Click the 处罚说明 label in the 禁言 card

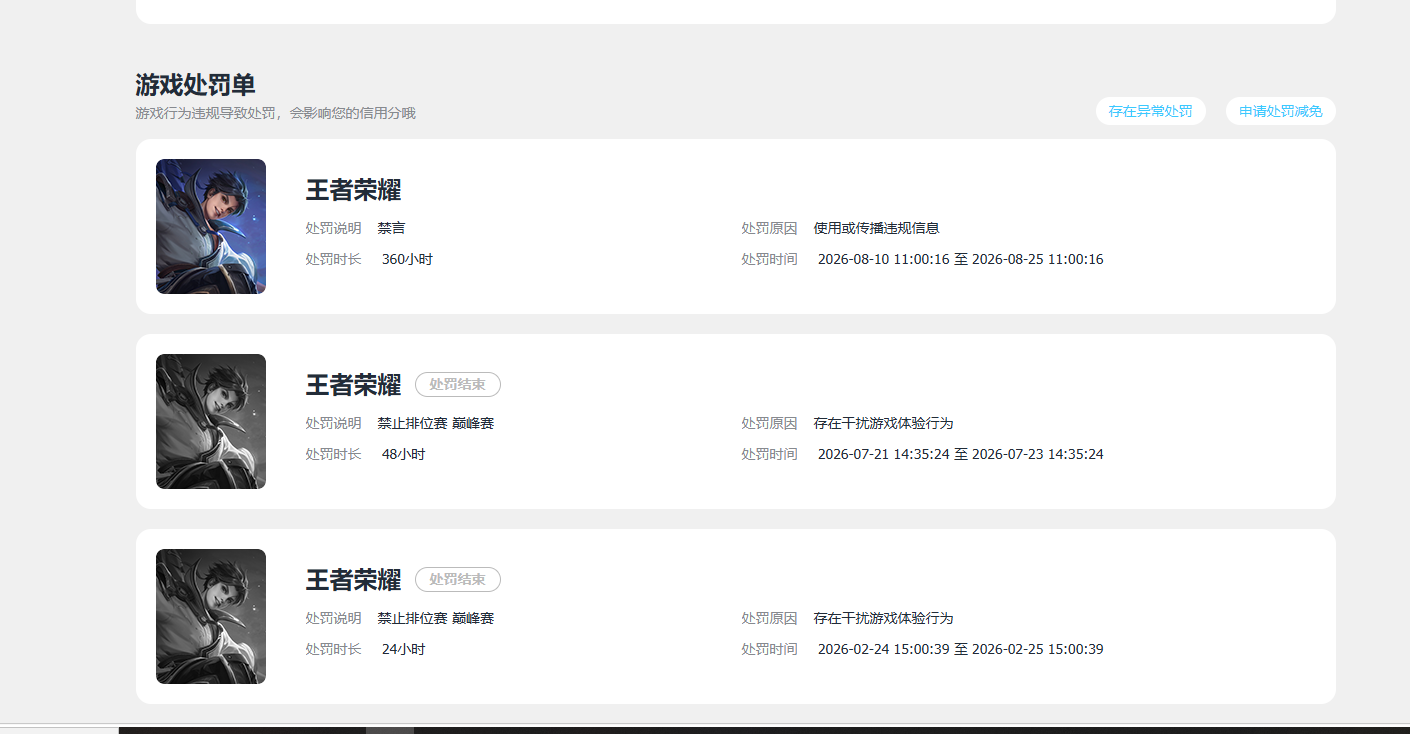(333, 228)
